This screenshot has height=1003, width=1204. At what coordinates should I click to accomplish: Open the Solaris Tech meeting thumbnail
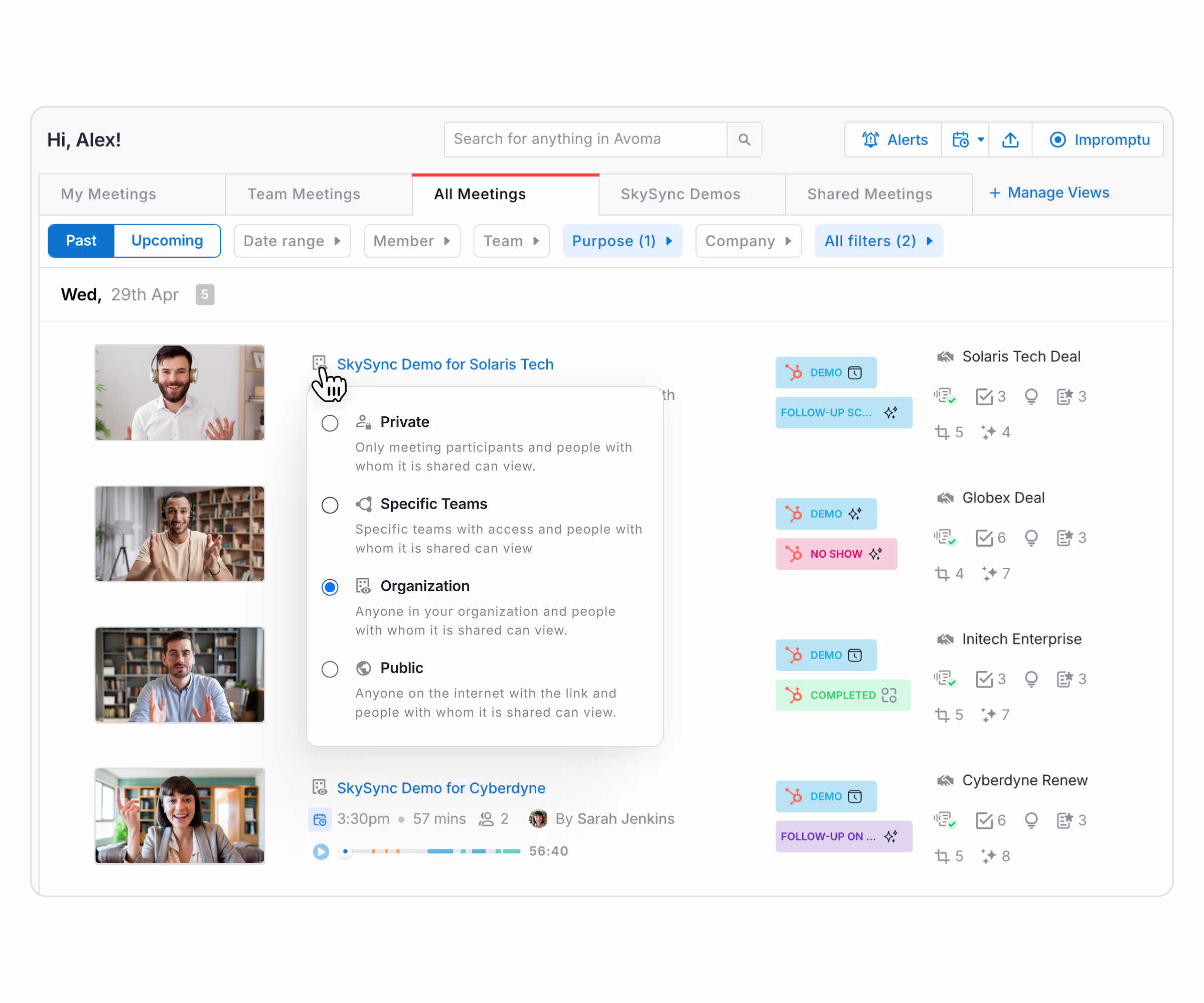point(180,392)
